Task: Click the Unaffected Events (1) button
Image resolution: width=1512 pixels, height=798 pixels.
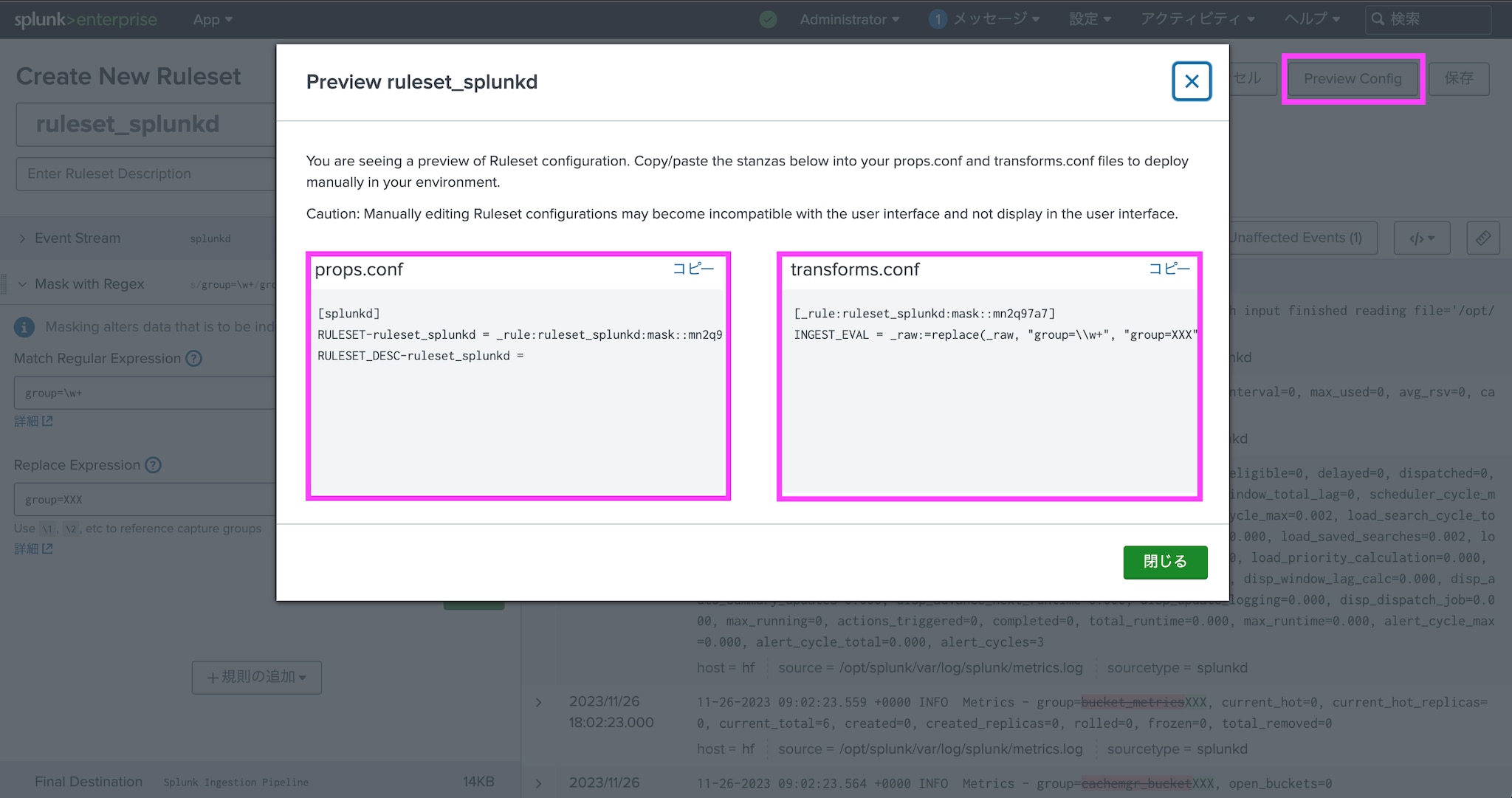Action: pyautogui.click(x=1303, y=238)
